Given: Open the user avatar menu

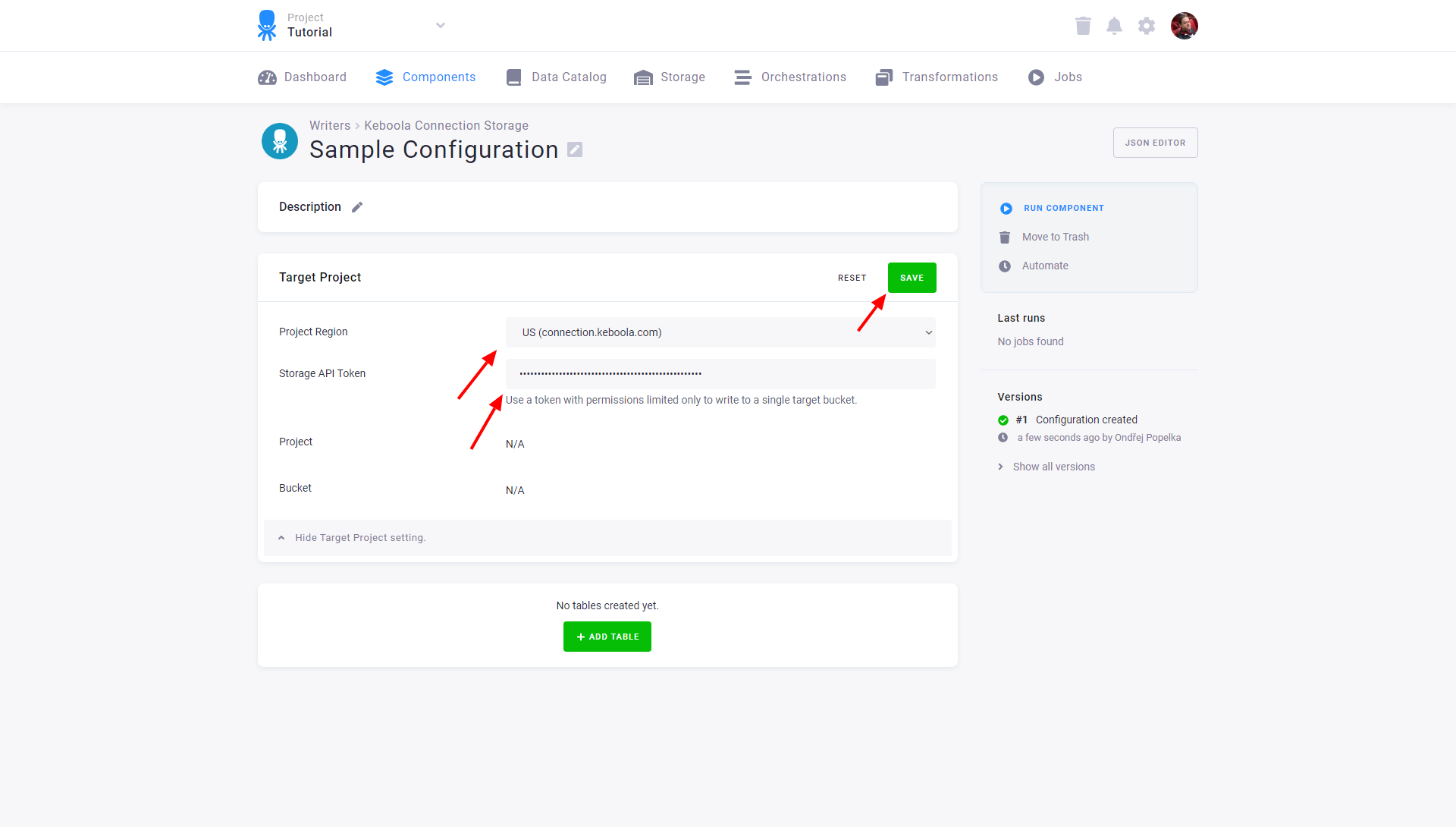Looking at the screenshot, I should point(1184,26).
